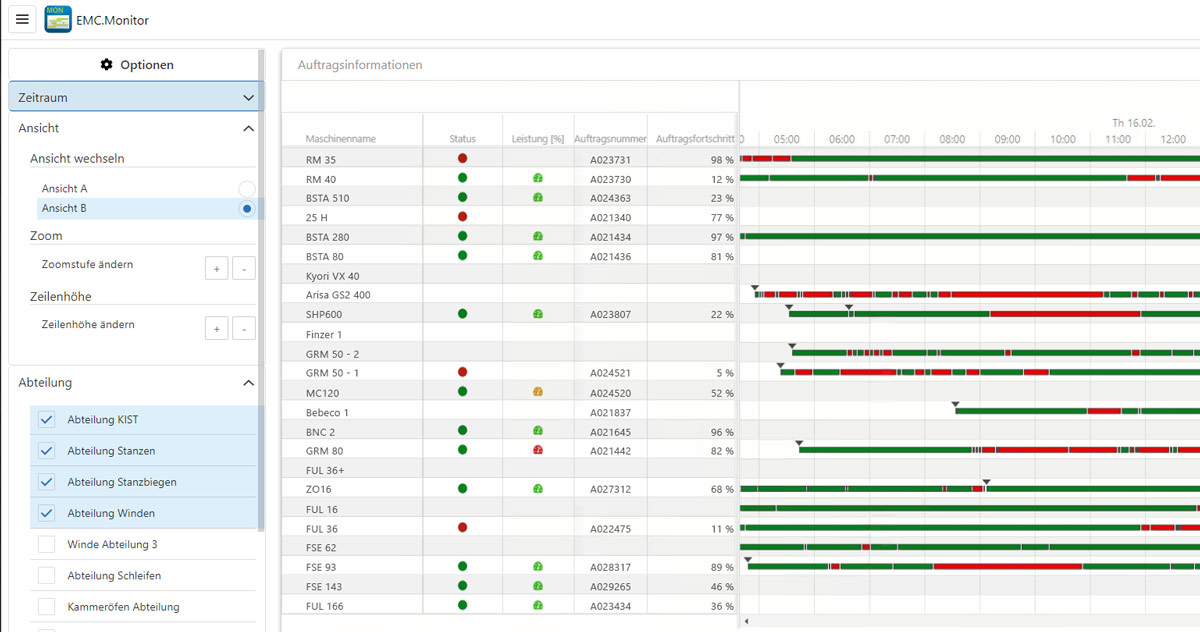Click the red performance gauge for GRM 80

click(x=538, y=450)
